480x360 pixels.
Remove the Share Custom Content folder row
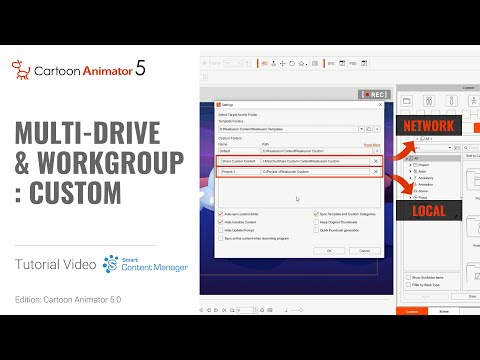pyautogui.click(x=376, y=161)
